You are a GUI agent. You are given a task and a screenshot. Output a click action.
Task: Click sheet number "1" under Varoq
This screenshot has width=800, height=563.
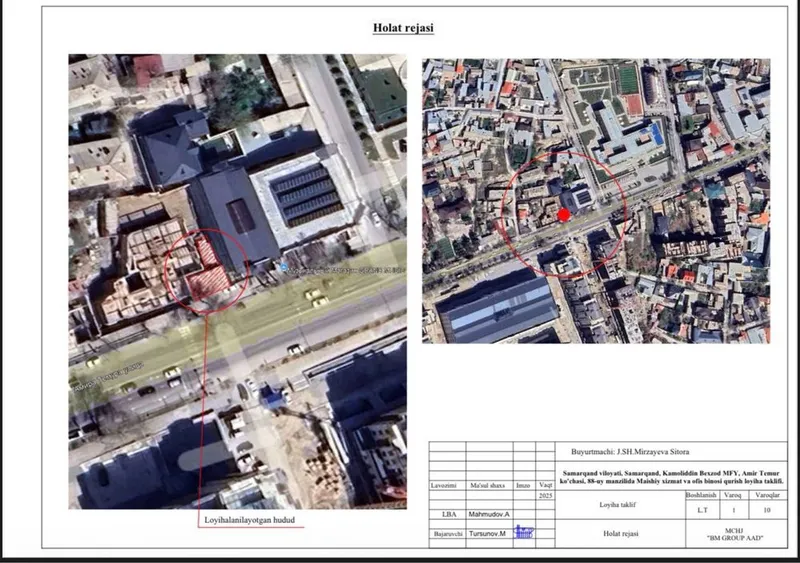734,510
